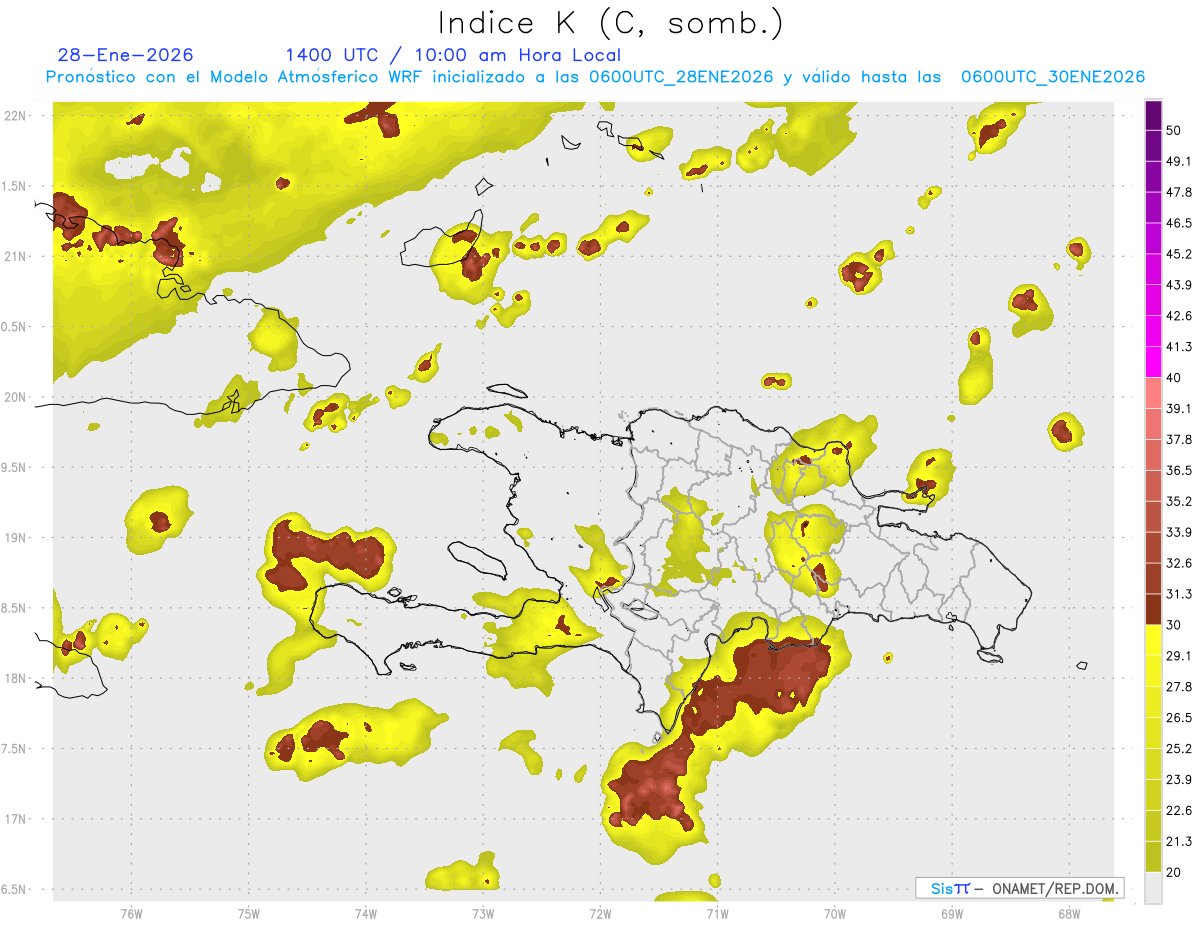Pick the bright yellow swatch between 29.1 and 30

coord(1154,641)
